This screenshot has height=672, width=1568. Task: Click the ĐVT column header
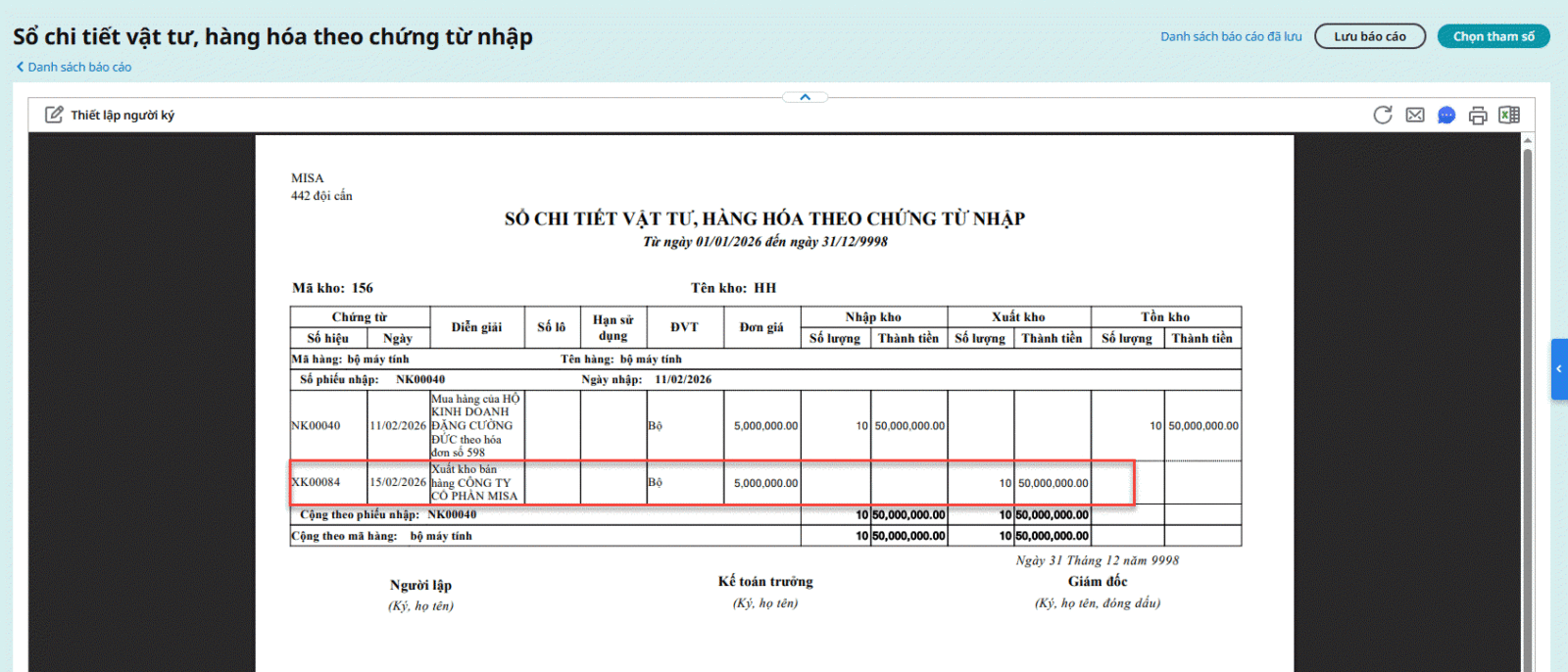(684, 327)
